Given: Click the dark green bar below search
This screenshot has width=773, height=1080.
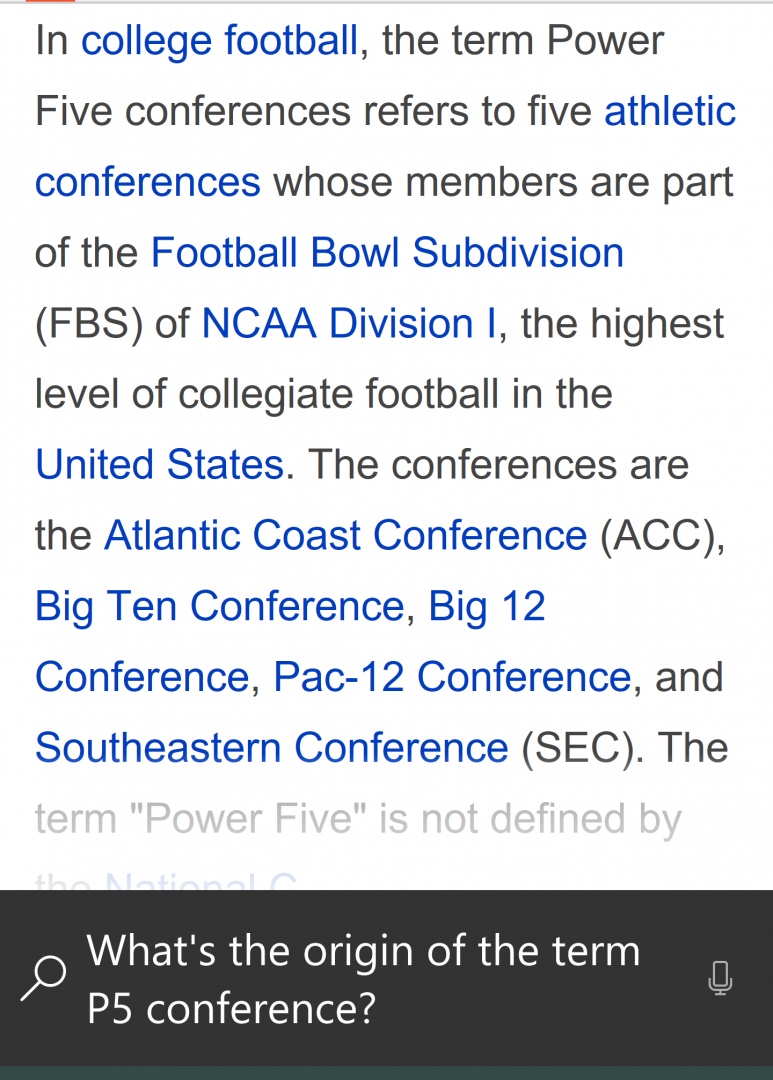Looking at the screenshot, I should tap(386, 1072).
